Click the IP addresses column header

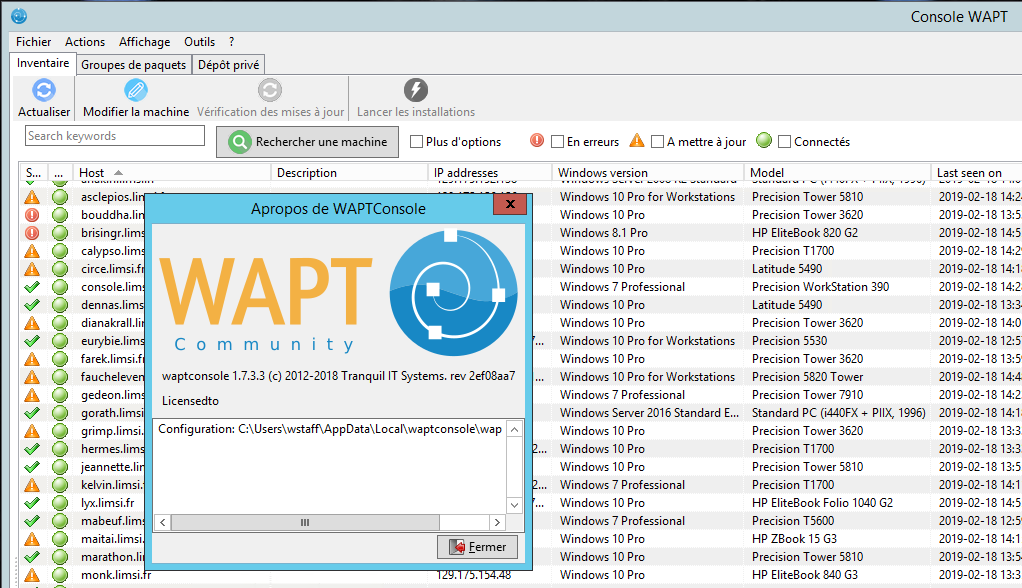pos(489,173)
